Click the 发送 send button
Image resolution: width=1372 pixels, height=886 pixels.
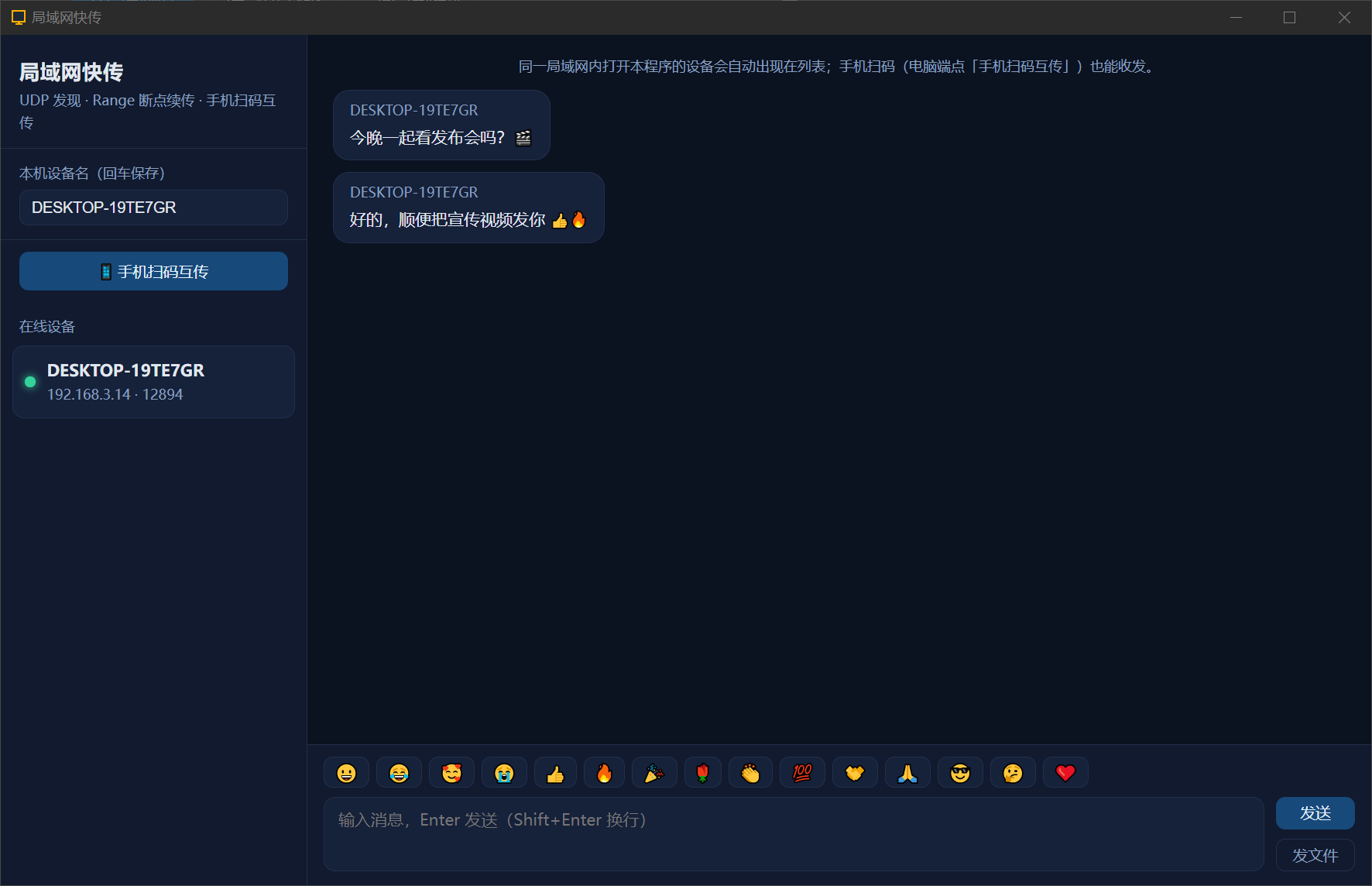click(1315, 813)
